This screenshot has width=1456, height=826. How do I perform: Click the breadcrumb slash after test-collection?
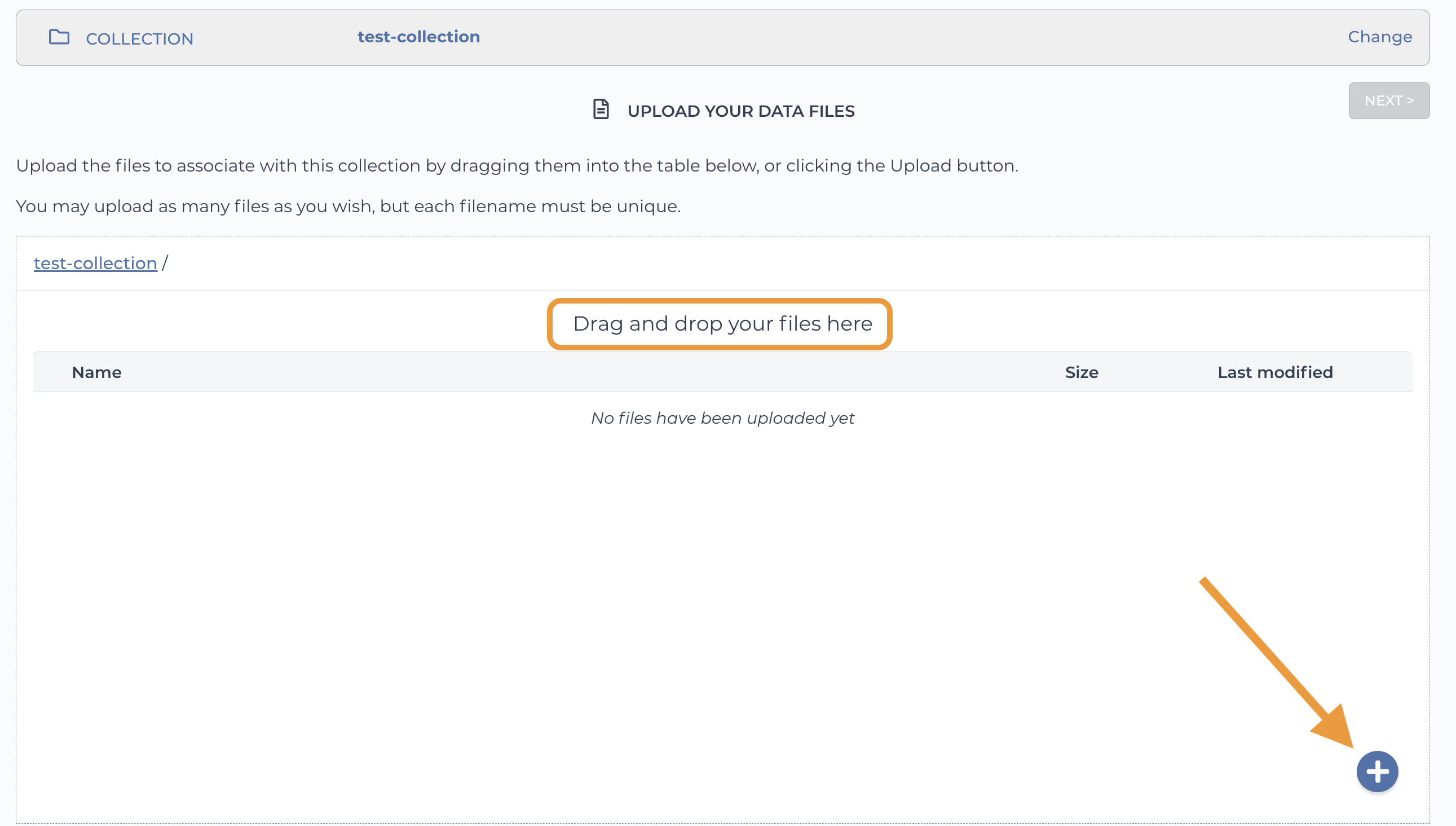click(x=165, y=263)
